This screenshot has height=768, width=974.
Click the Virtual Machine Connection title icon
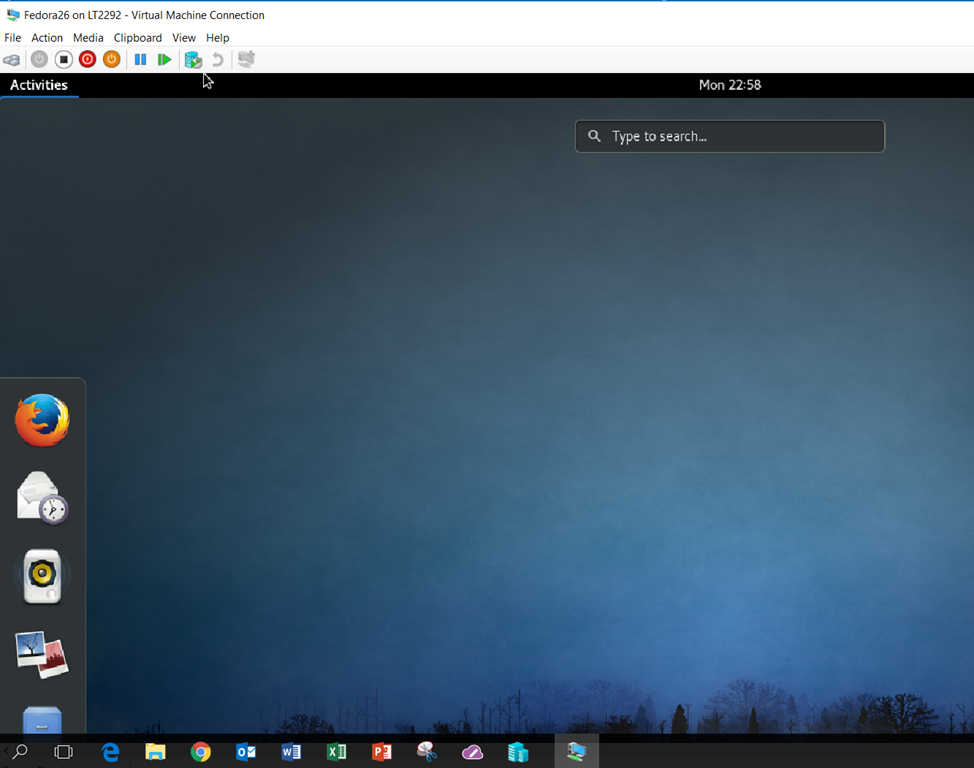tap(12, 15)
